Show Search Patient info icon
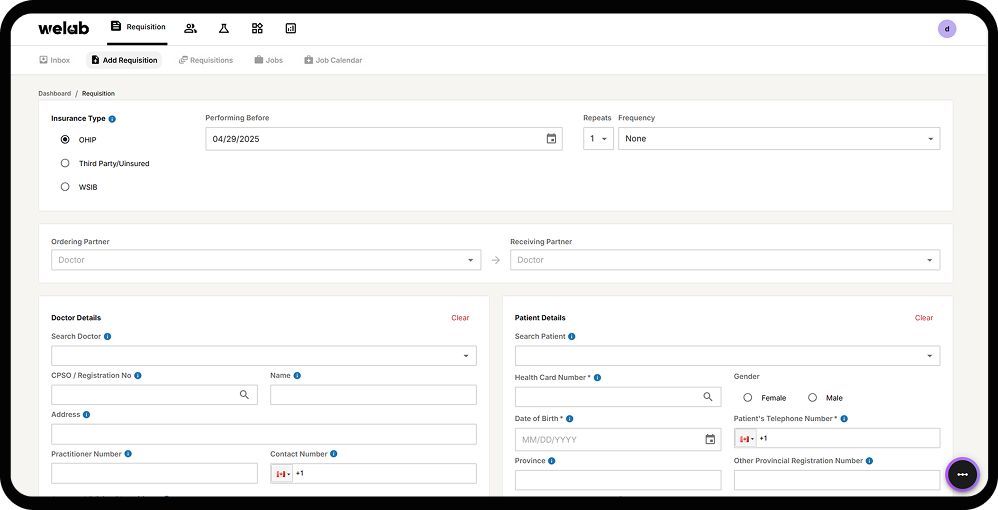The image size is (998, 510). (572, 336)
